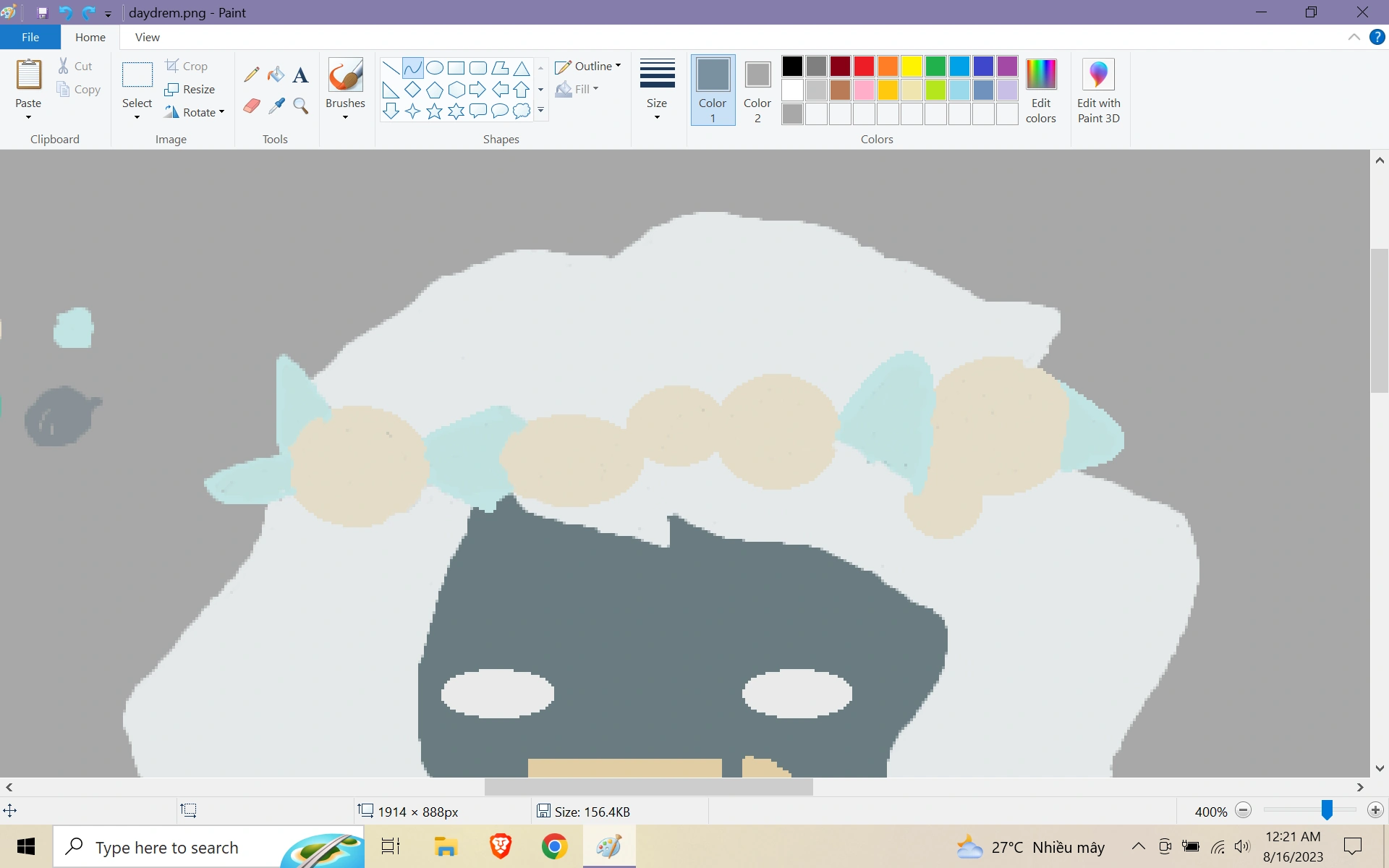The image size is (1389, 868).
Task: Pick the Color picker tool
Action: [276, 106]
